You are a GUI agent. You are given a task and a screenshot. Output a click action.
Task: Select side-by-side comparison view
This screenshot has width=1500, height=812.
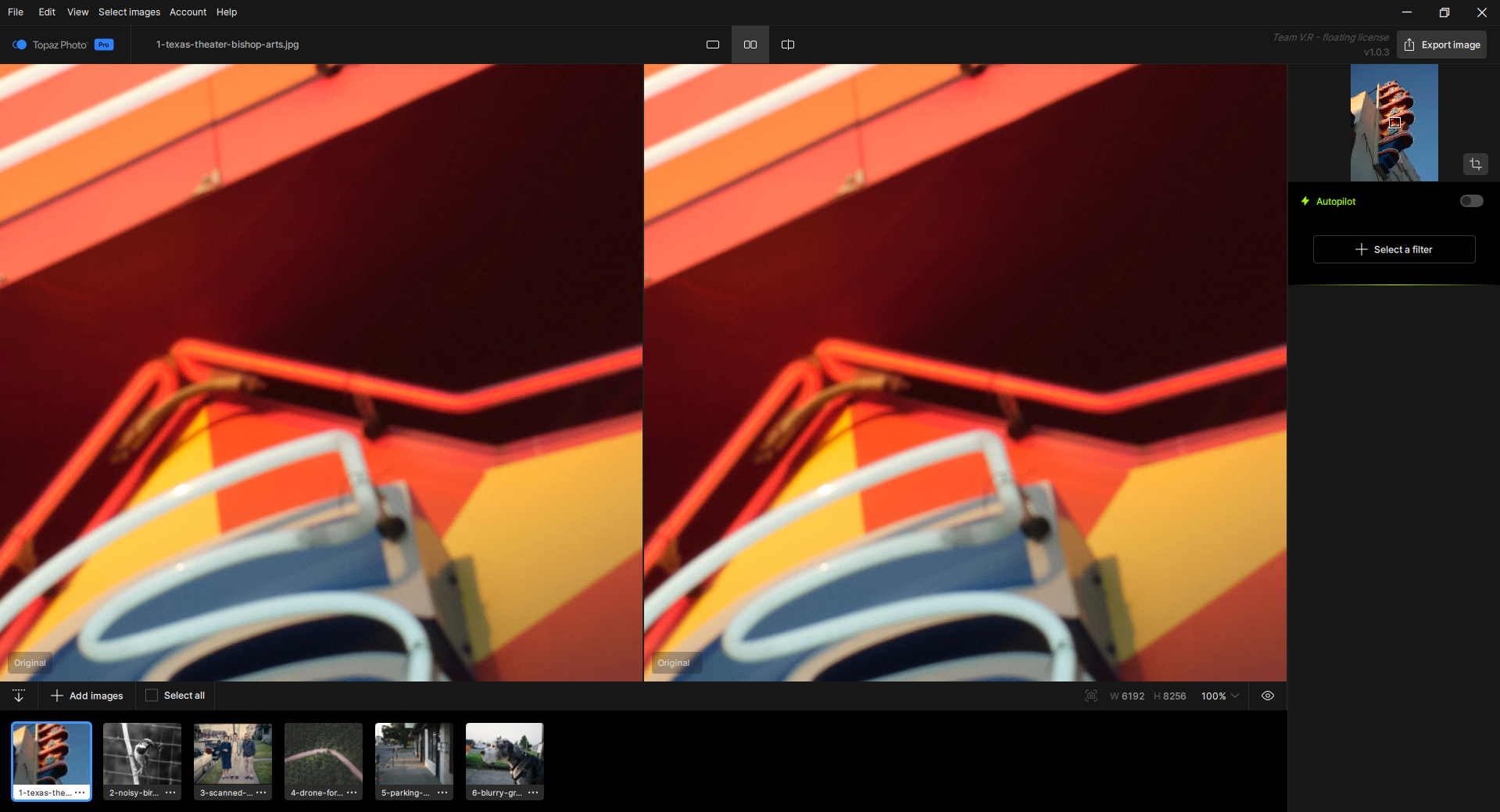point(750,45)
